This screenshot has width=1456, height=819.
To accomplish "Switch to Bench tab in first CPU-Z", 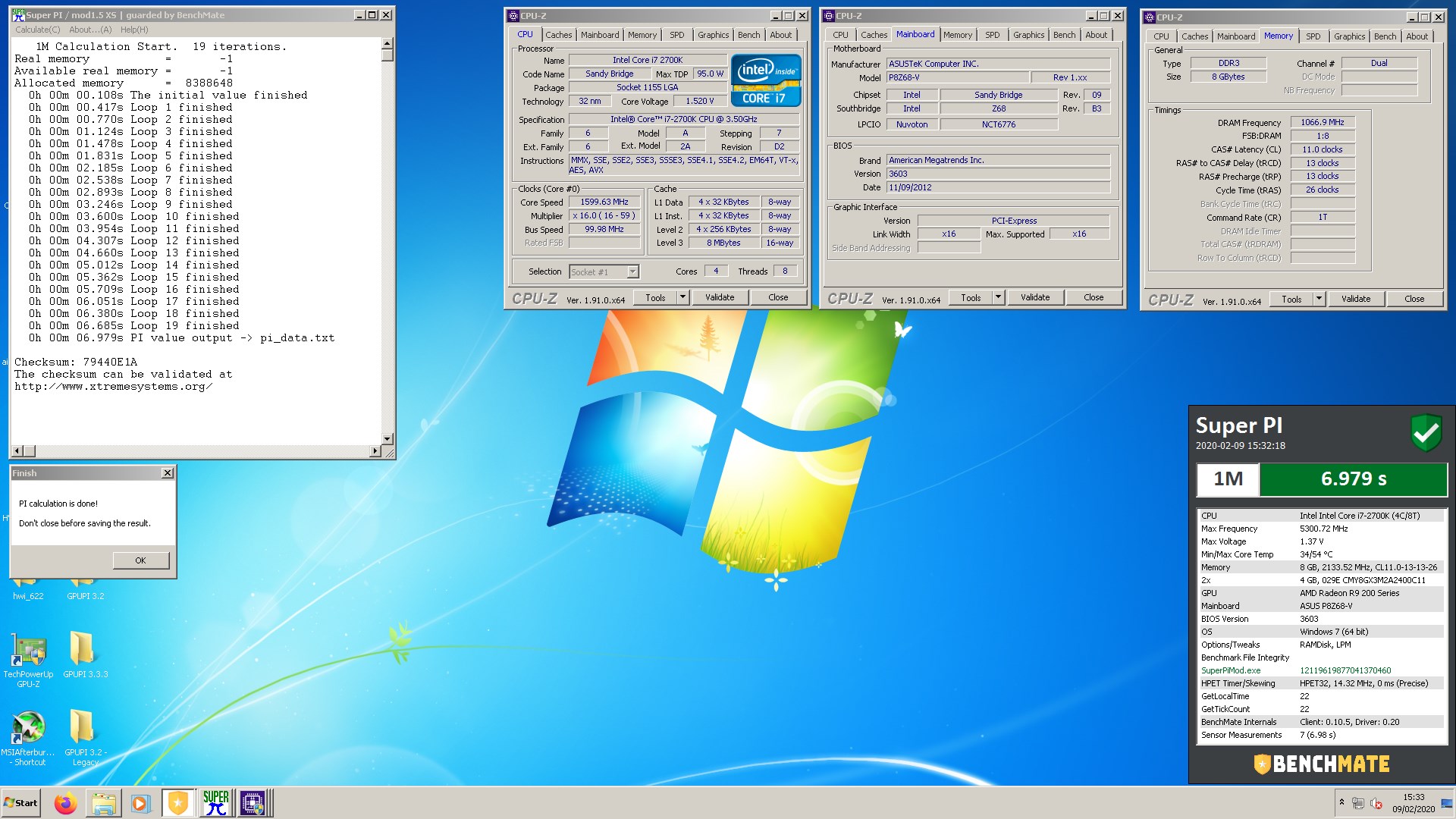I will tap(748, 35).
